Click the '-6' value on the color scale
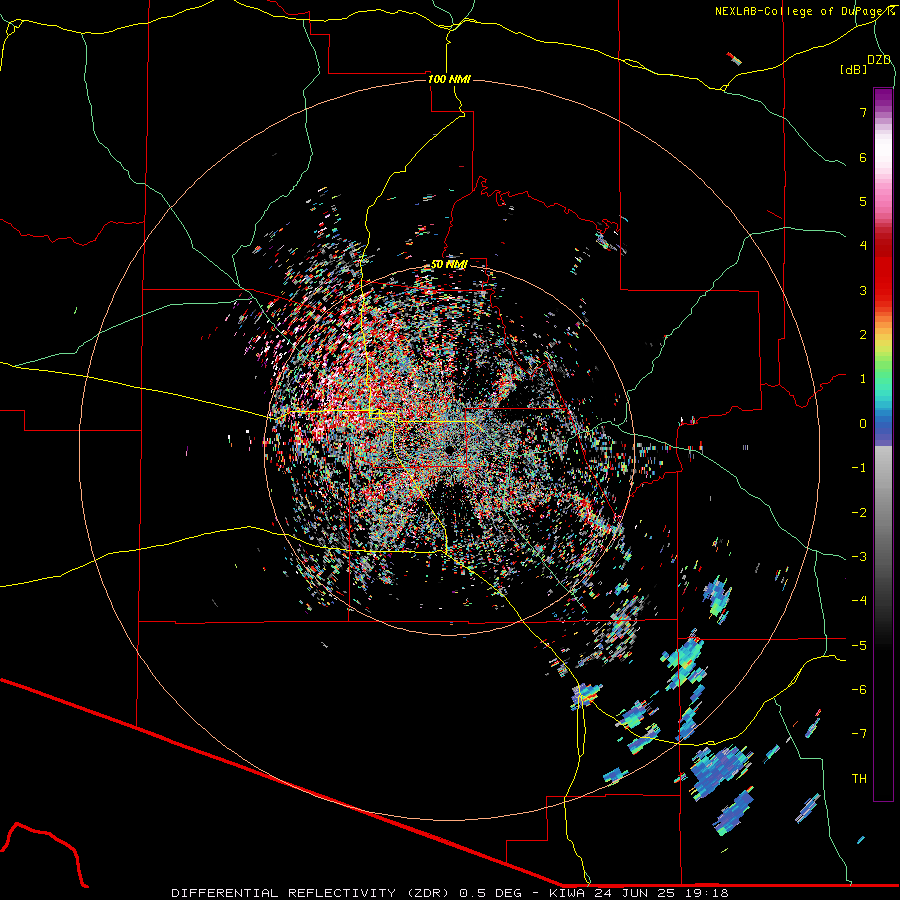The image size is (900, 900). click(x=859, y=690)
